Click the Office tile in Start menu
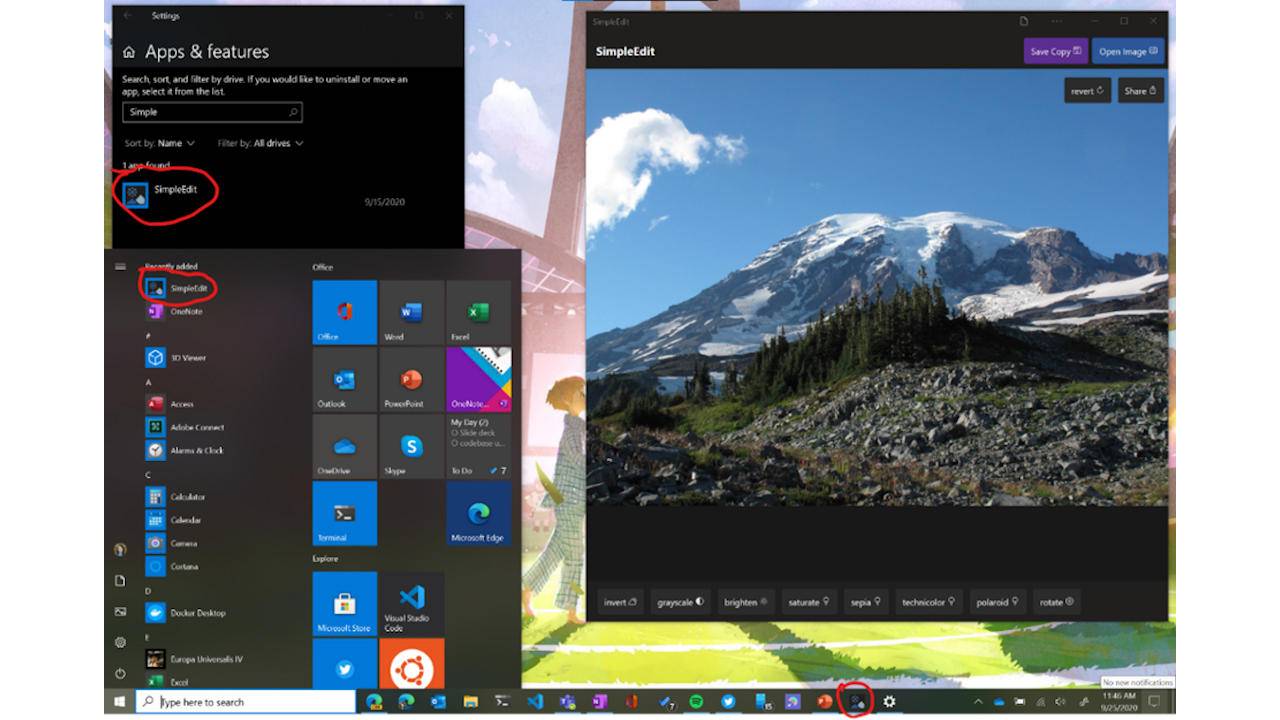The image size is (1280, 720). 345,312
